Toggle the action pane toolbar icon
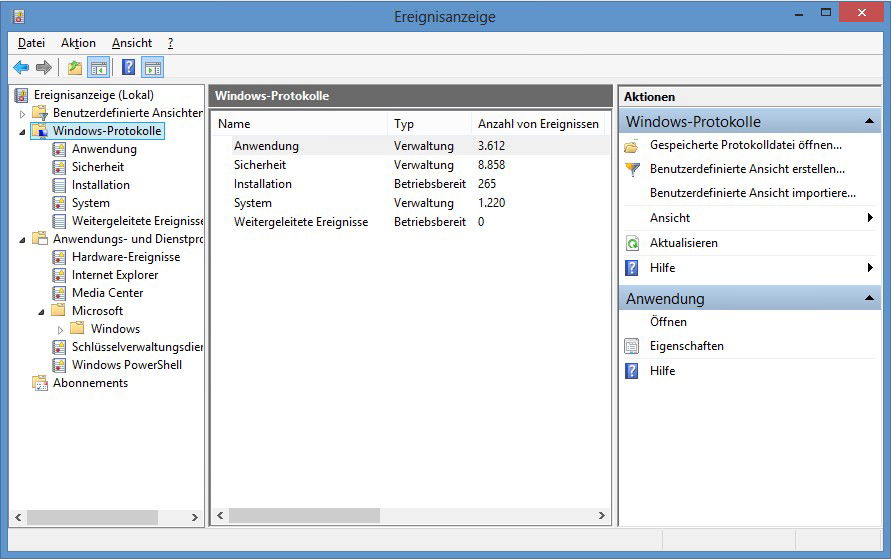 coord(153,68)
